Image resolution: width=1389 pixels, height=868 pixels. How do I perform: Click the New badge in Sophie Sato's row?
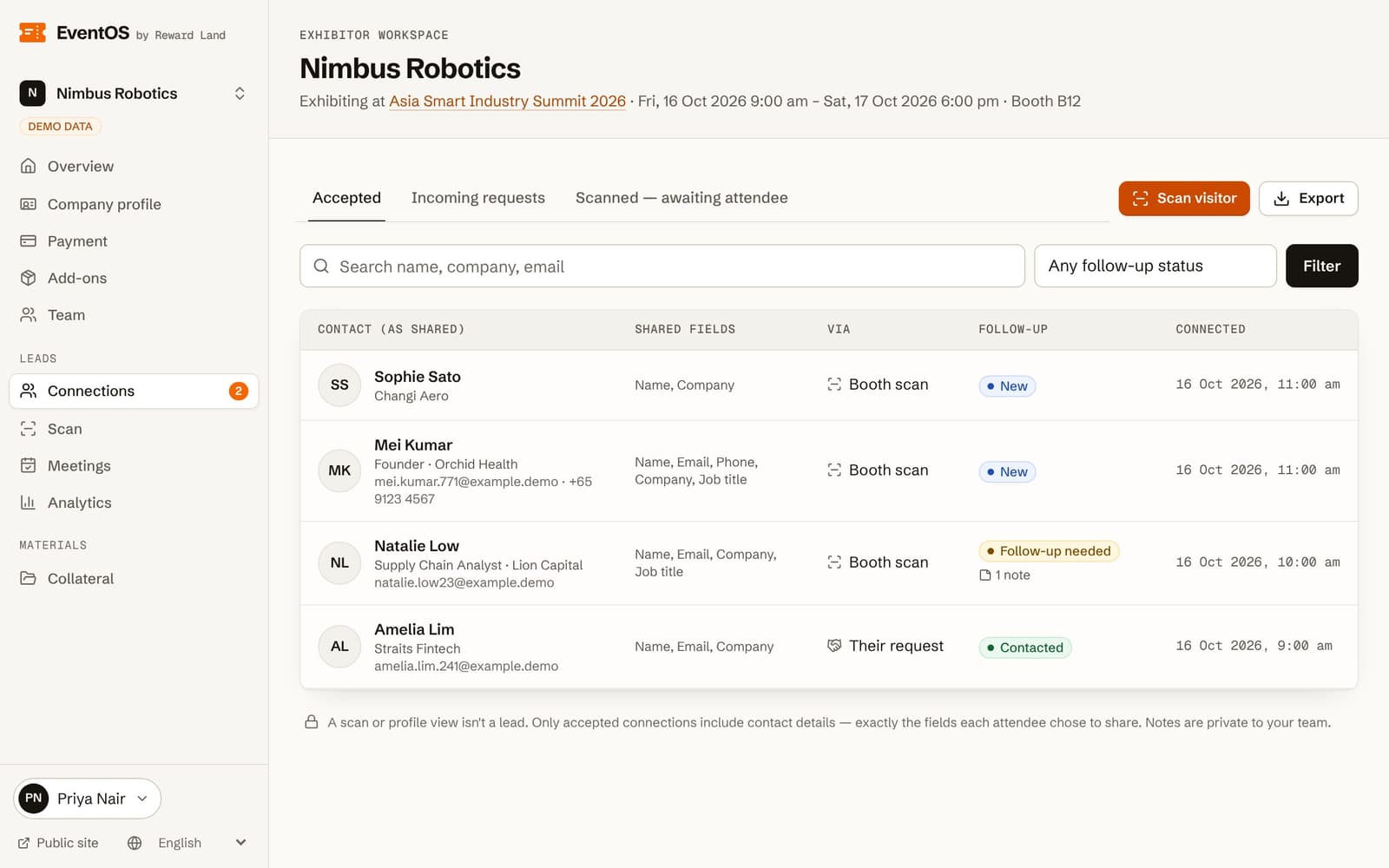pos(1007,386)
